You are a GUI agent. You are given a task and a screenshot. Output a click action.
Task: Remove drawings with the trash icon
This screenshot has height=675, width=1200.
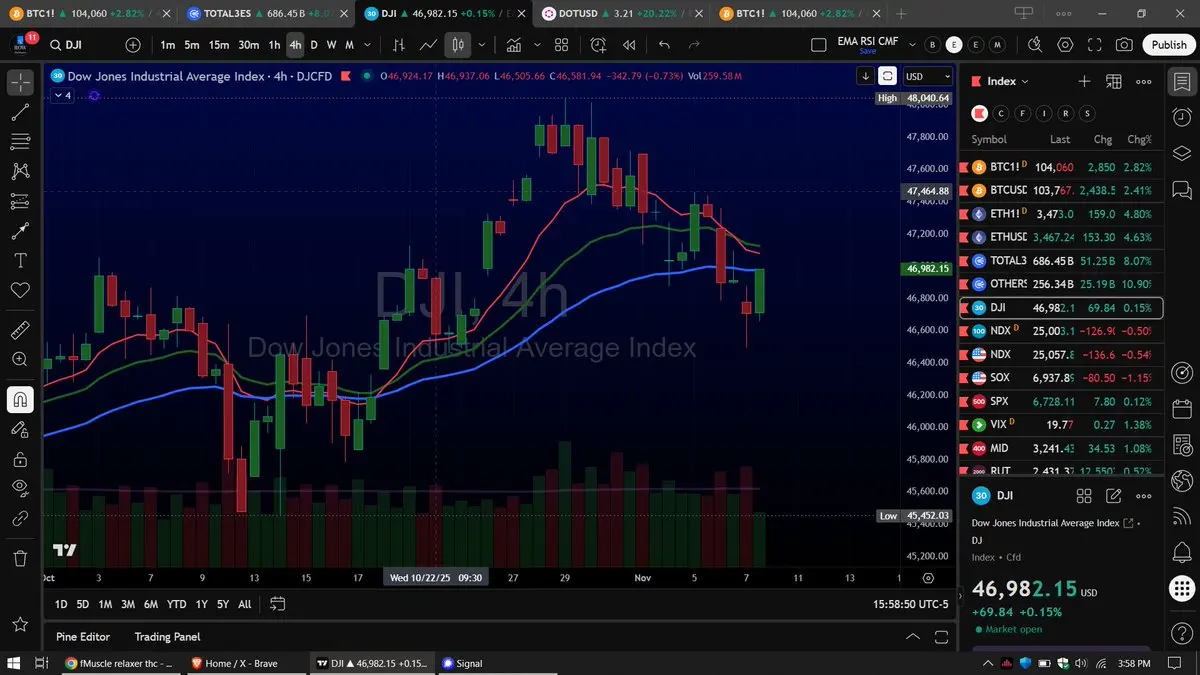tap(20, 558)
